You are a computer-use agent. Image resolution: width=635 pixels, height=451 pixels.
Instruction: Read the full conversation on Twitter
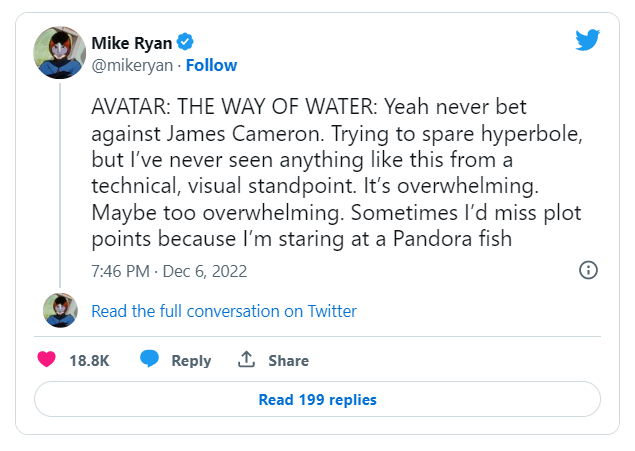(224, 311)
